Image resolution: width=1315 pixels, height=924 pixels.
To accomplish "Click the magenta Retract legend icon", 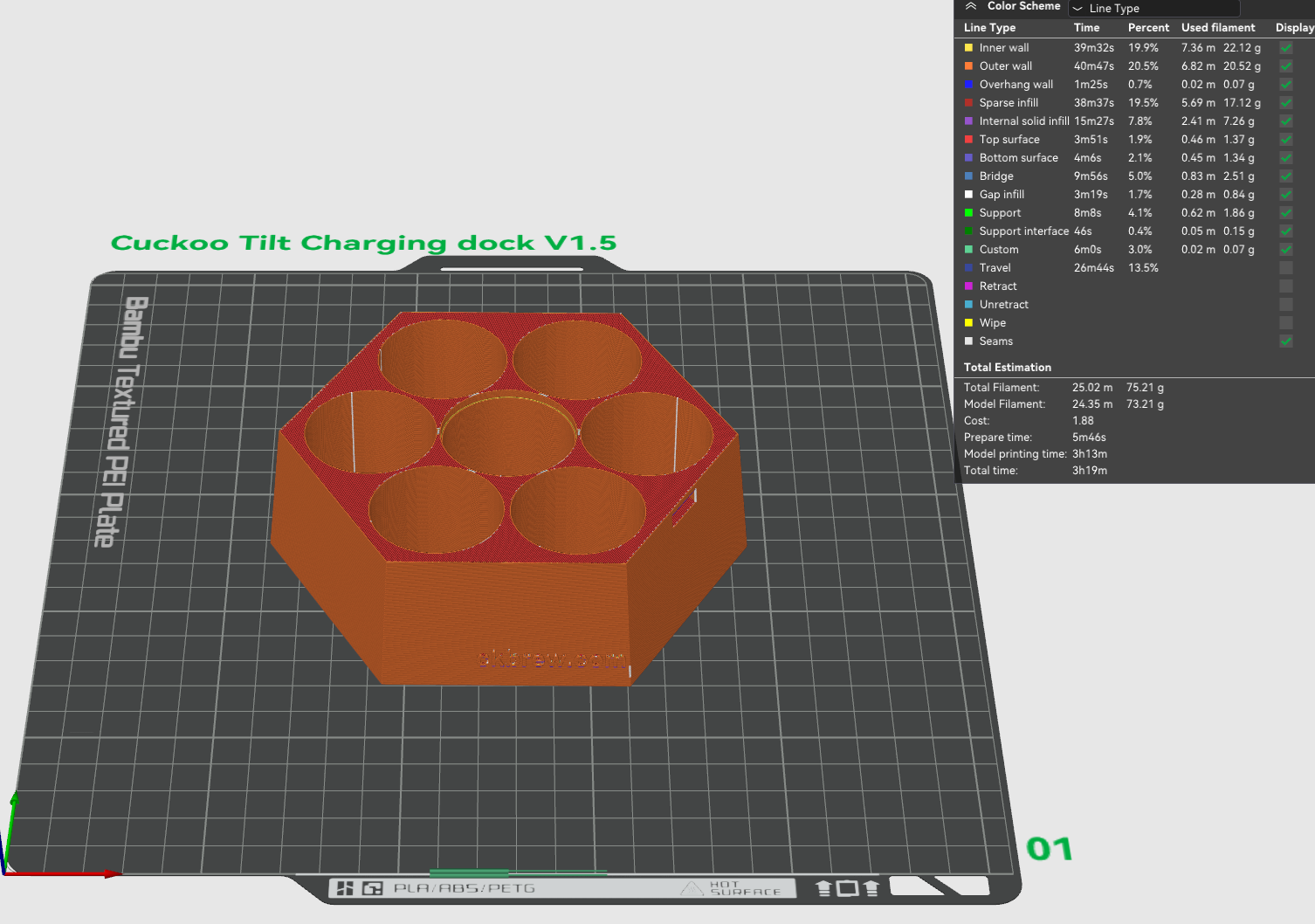I will coord(968,286).
